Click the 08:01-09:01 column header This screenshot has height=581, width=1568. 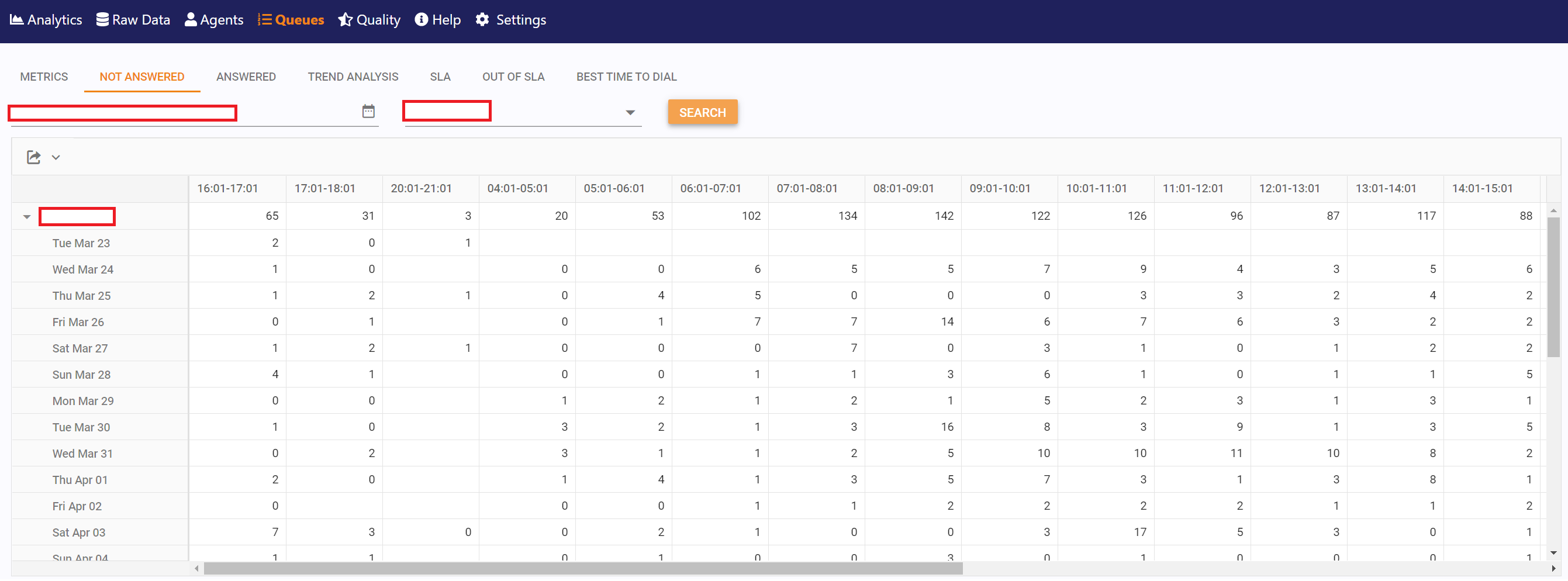point(903,189)
